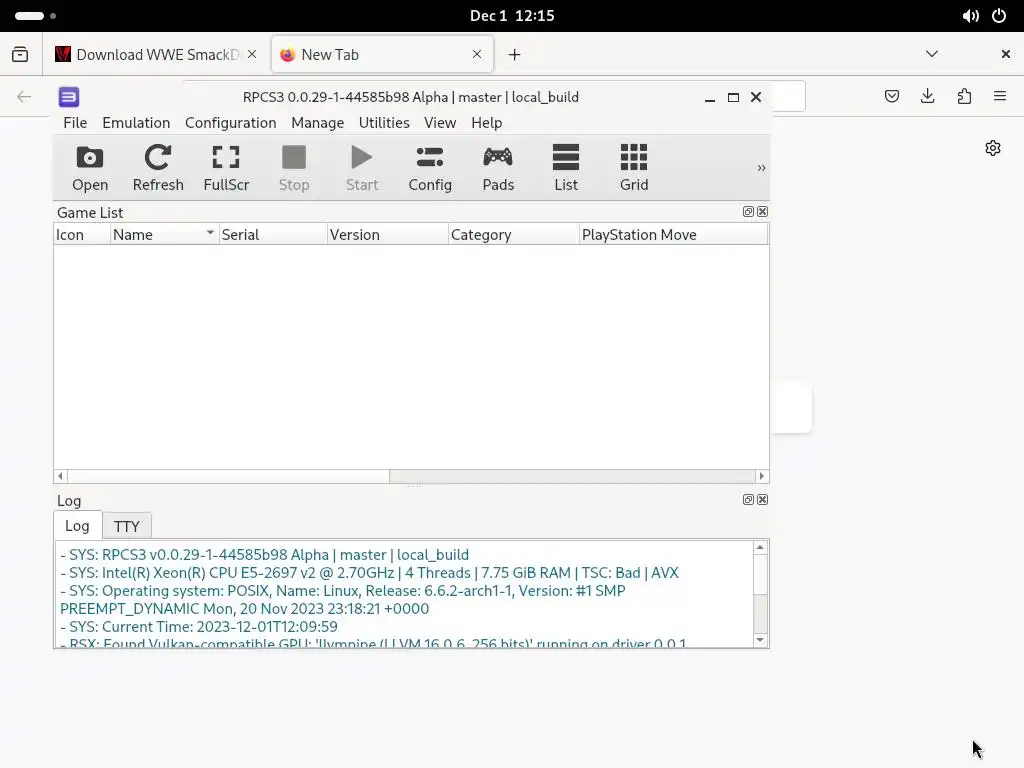Select the Log tab
The width and height of the screenshot is (1024, 768).
pos(77,526)
